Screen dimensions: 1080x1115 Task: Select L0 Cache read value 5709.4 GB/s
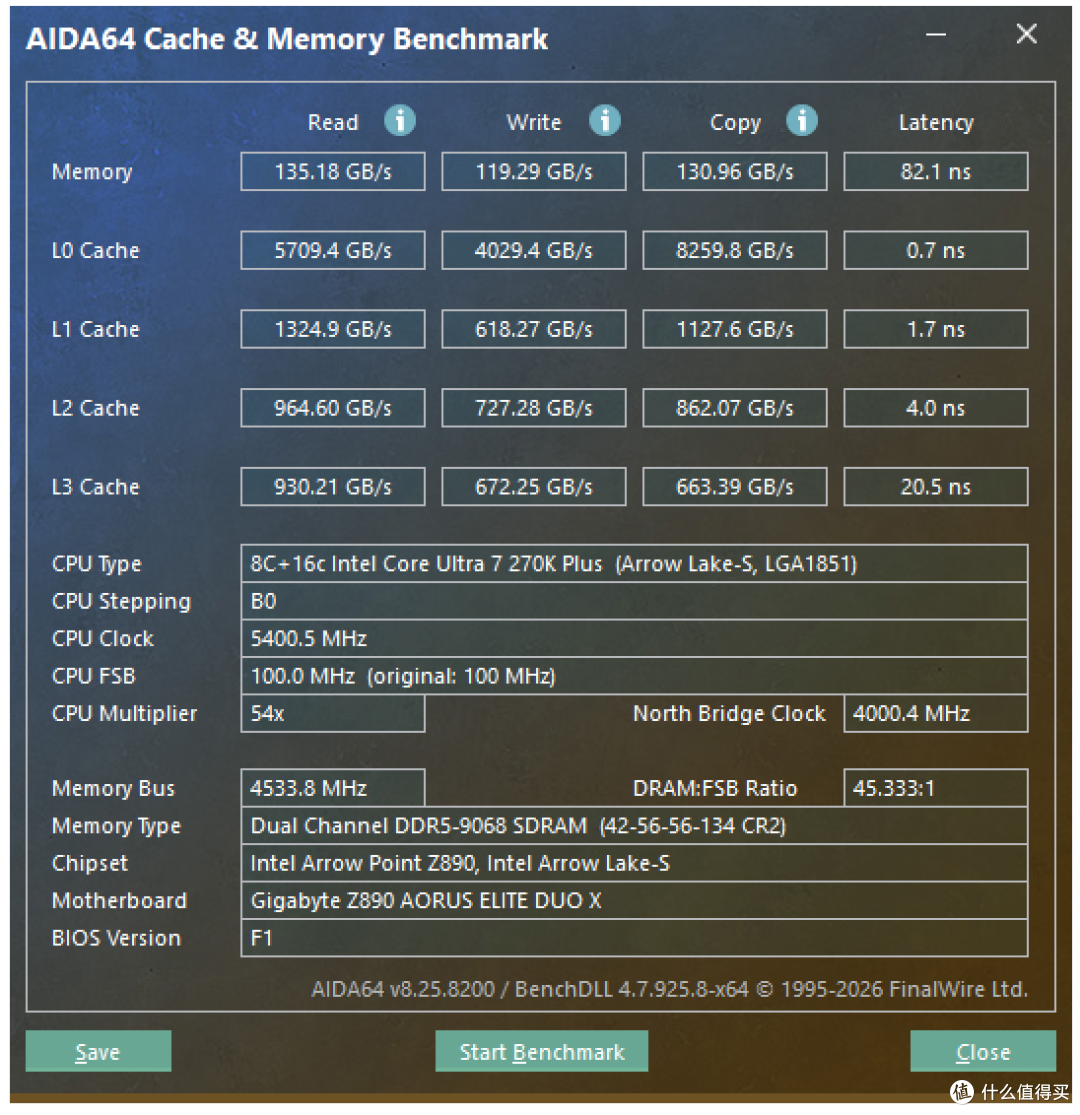pos(333,250)
